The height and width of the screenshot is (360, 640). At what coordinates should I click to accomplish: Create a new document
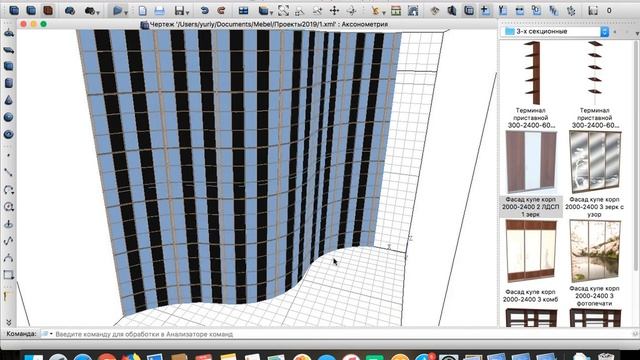[142, 11]
